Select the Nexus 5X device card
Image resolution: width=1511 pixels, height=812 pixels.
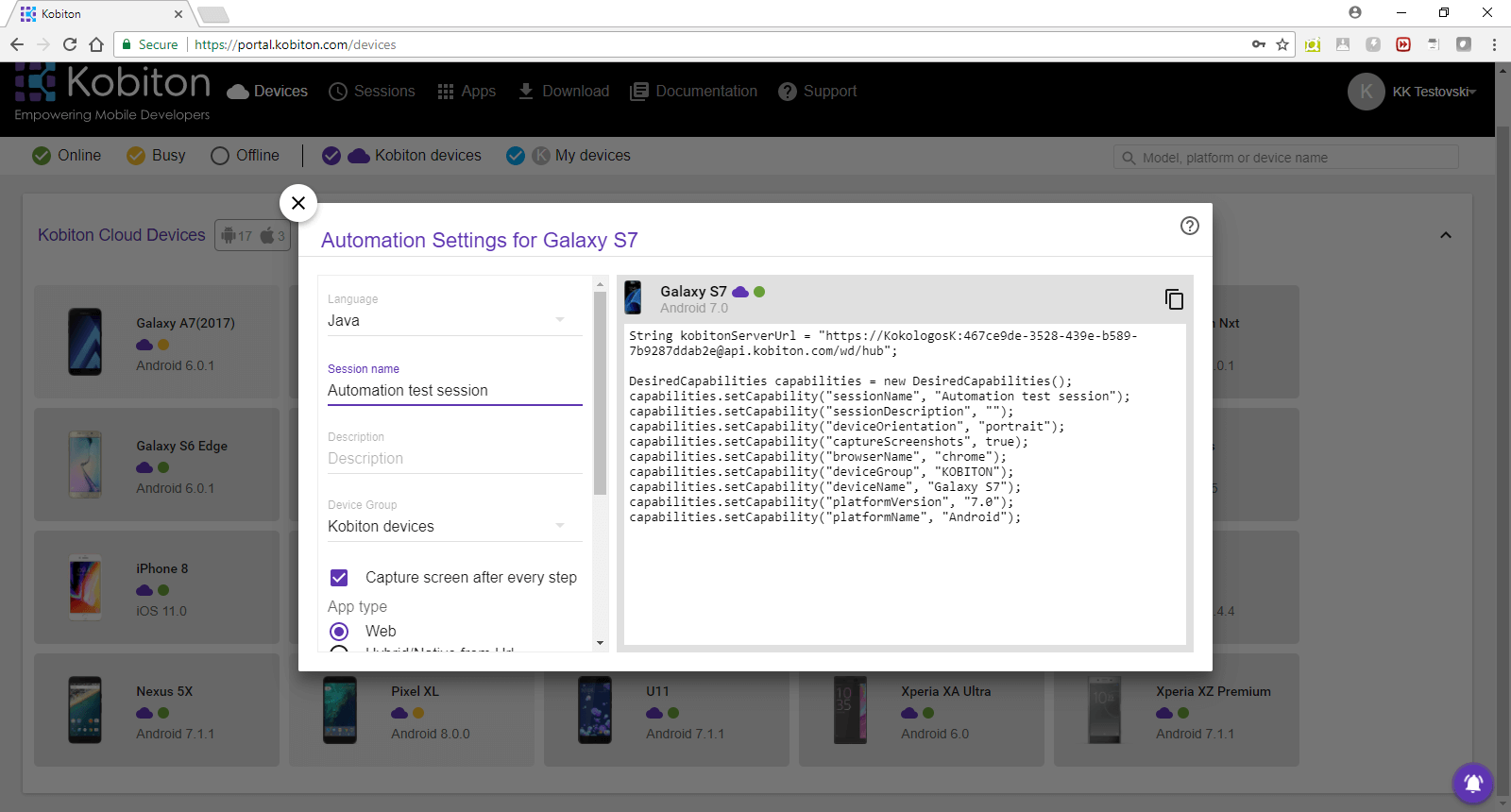[x=157, y=710]
